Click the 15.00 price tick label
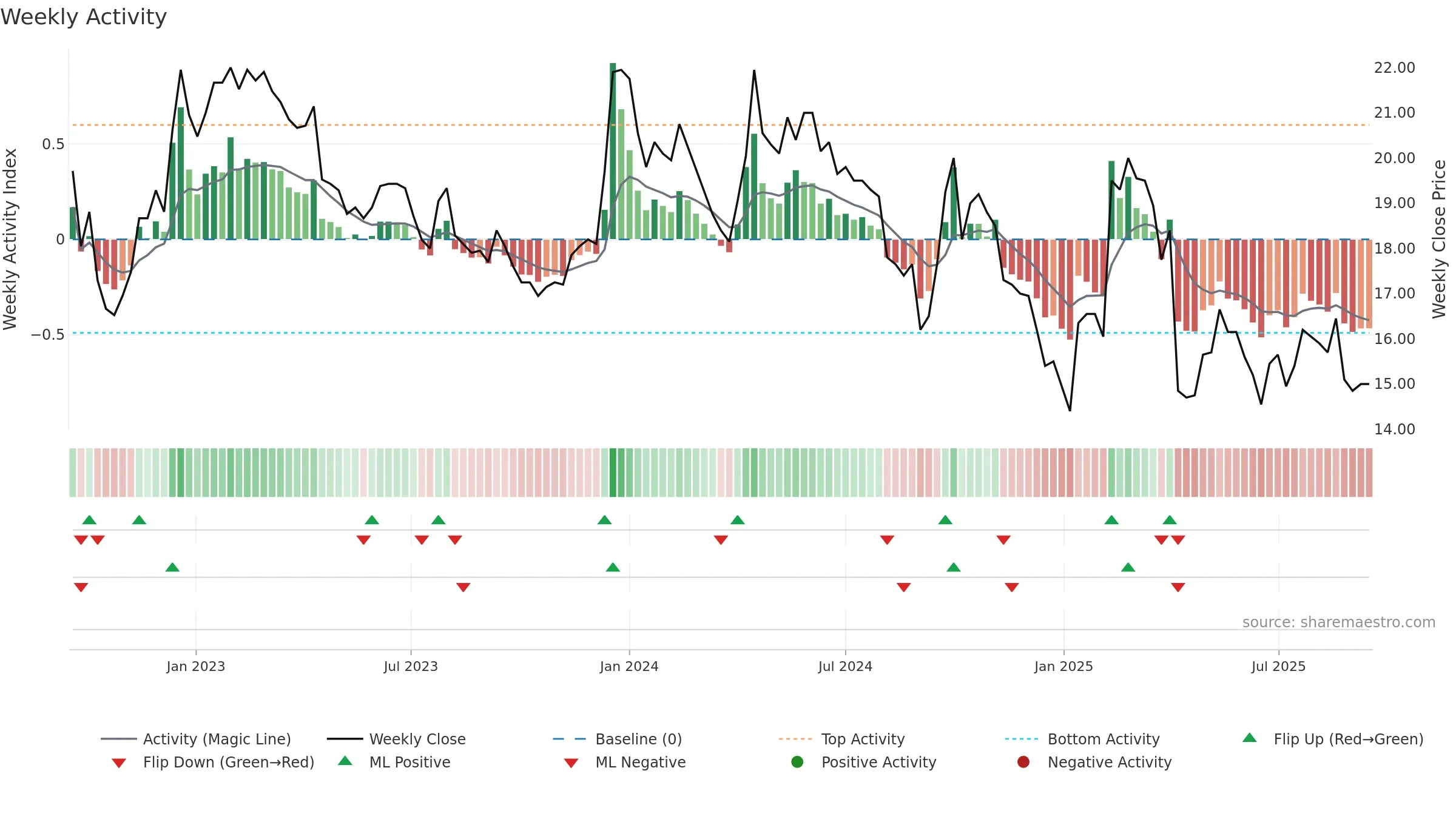Viewport: 1456px width, 819px height. (x=1395, y=383)
